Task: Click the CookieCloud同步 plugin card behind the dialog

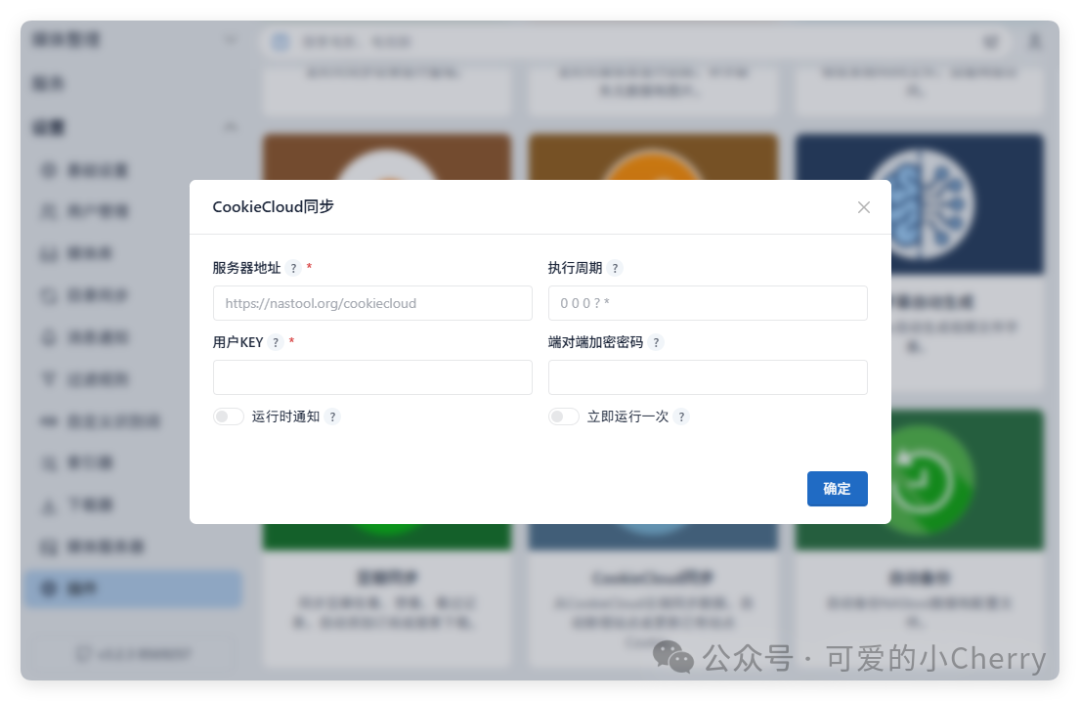Action: (x=652, y=578)
